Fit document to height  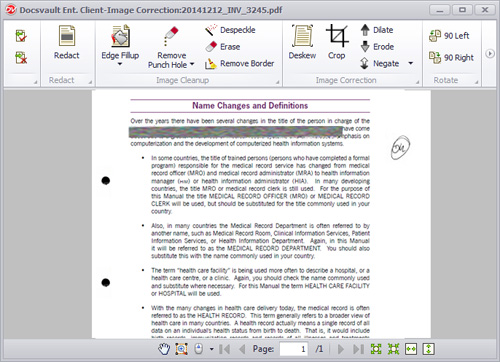(x=428, y=349)
